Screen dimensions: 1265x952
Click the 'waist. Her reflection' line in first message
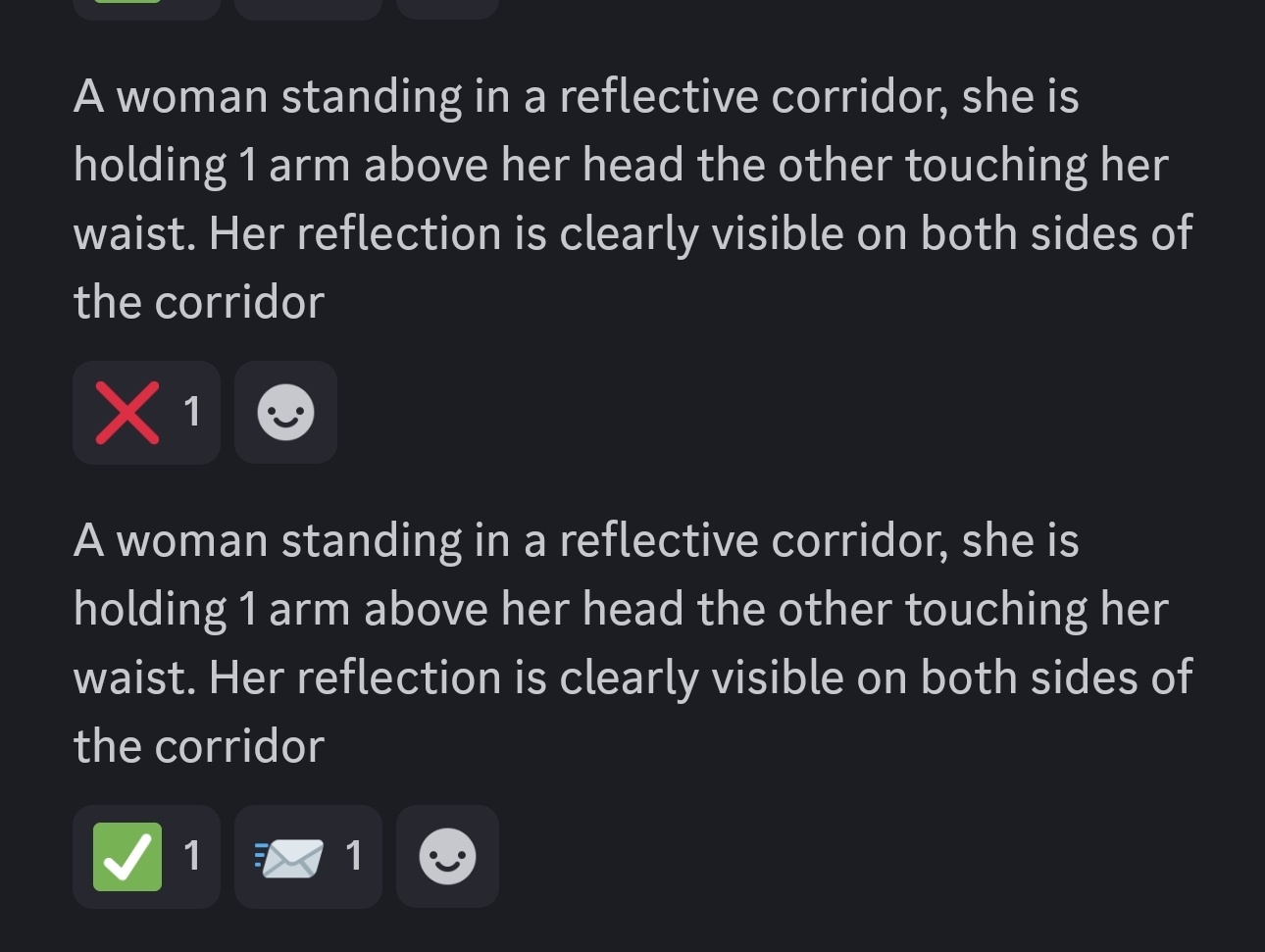pos(632,235)
